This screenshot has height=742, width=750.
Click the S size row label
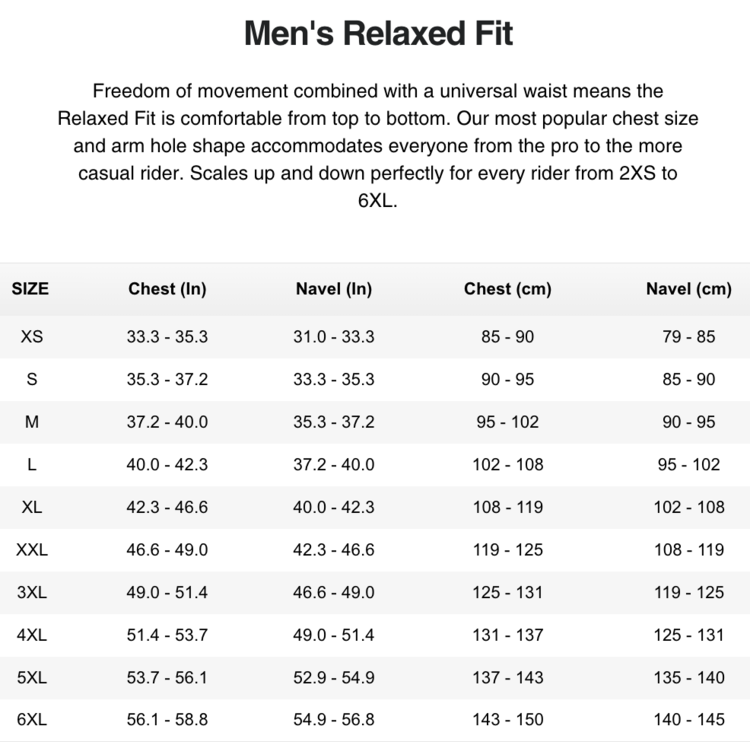tap(32, 380)
